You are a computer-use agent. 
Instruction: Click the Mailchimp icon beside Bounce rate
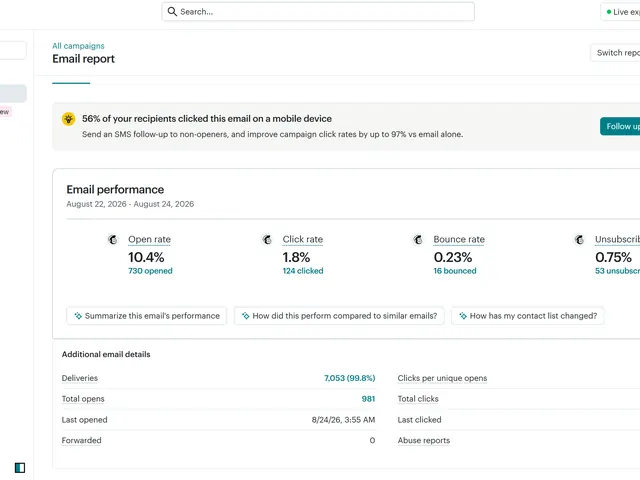tap(418, 239)
